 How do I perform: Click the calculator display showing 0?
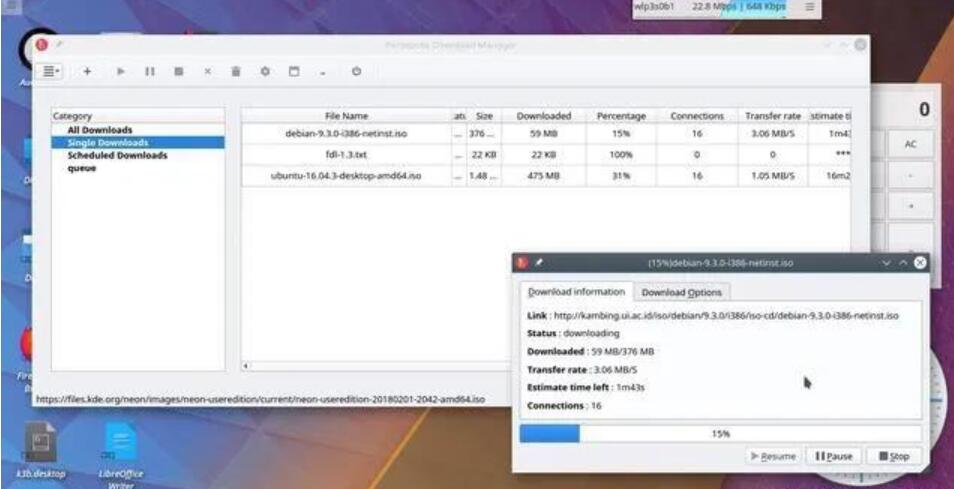coord(908,109)
